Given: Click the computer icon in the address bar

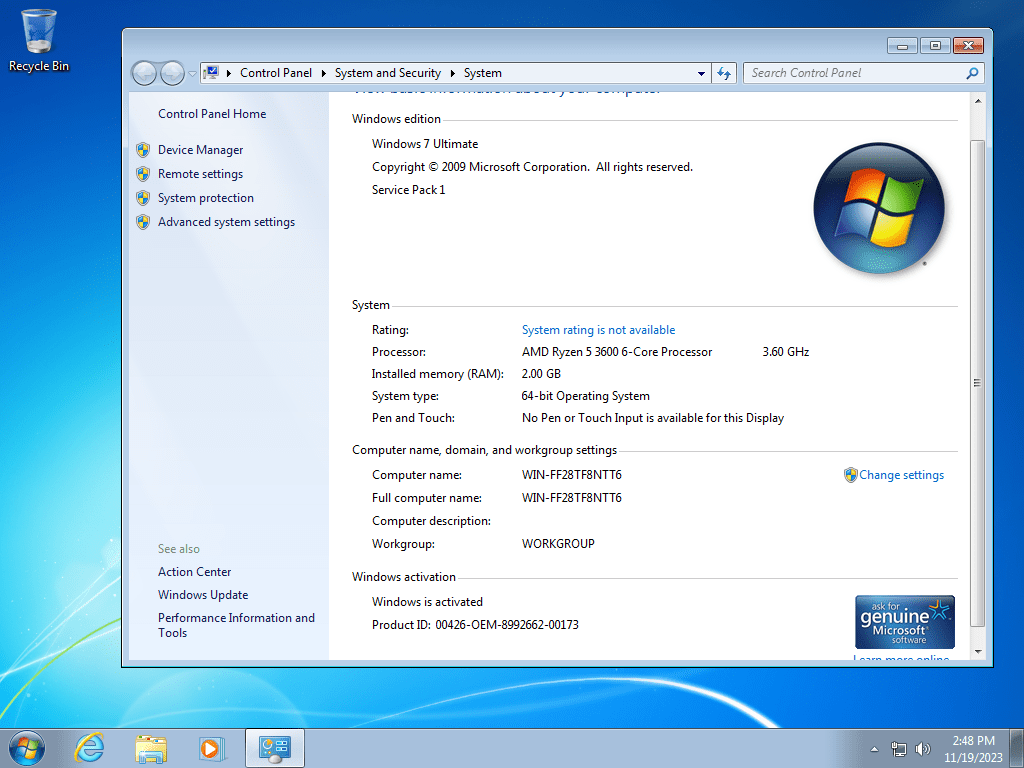Looking at the screenshot, I should [x=211, y=72].
